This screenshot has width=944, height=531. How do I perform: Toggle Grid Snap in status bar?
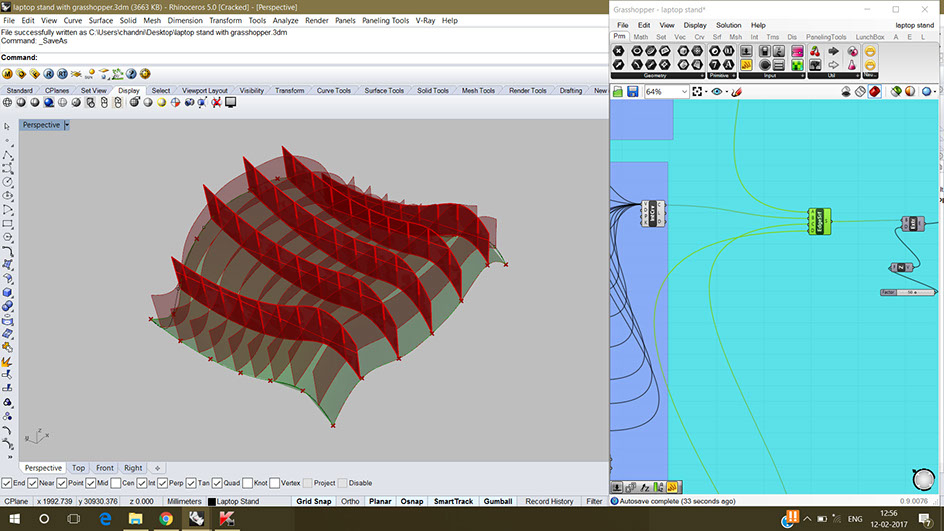(314, 501)
